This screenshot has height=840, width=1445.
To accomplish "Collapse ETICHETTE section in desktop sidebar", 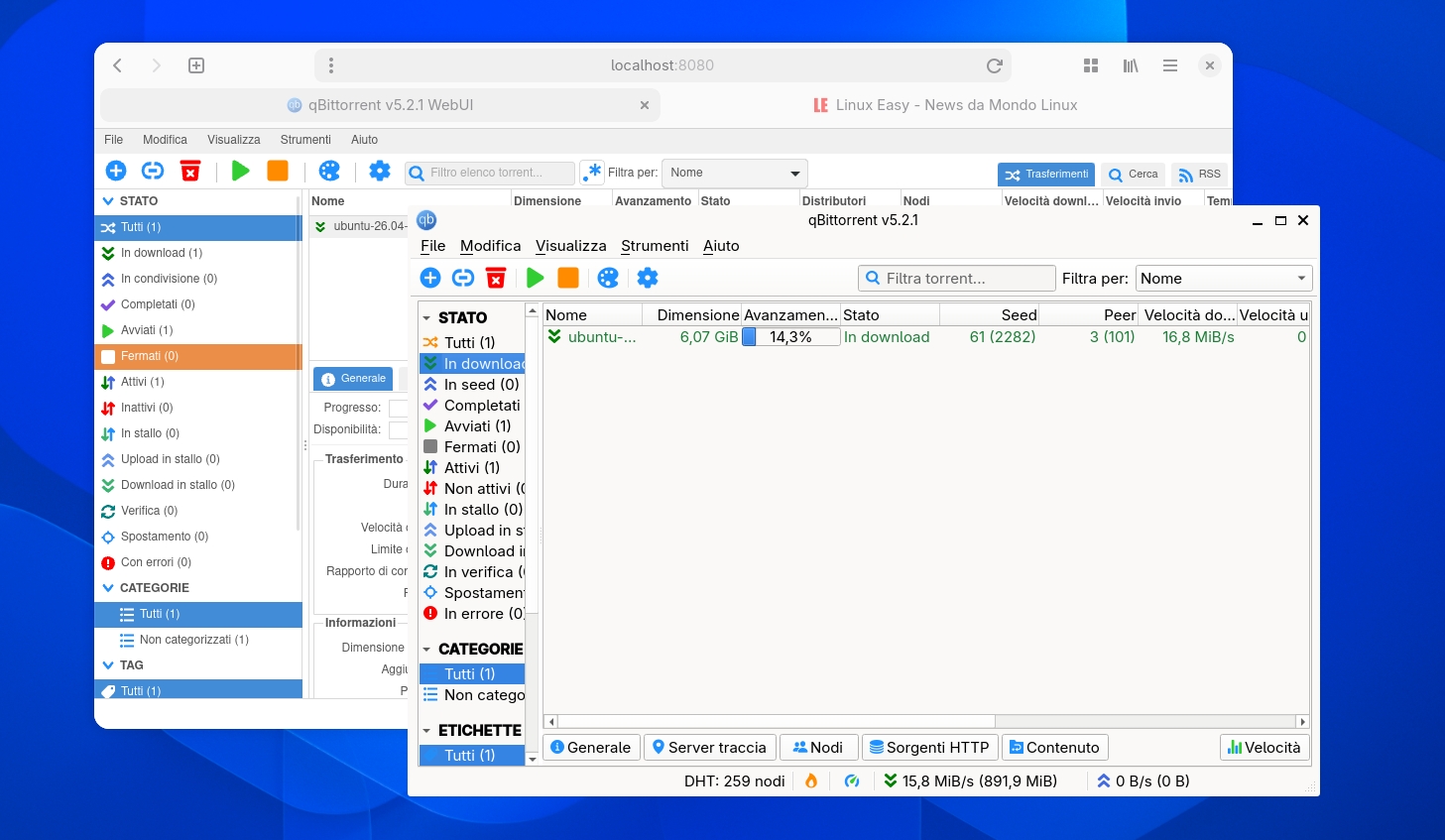I will coord(426,731).
